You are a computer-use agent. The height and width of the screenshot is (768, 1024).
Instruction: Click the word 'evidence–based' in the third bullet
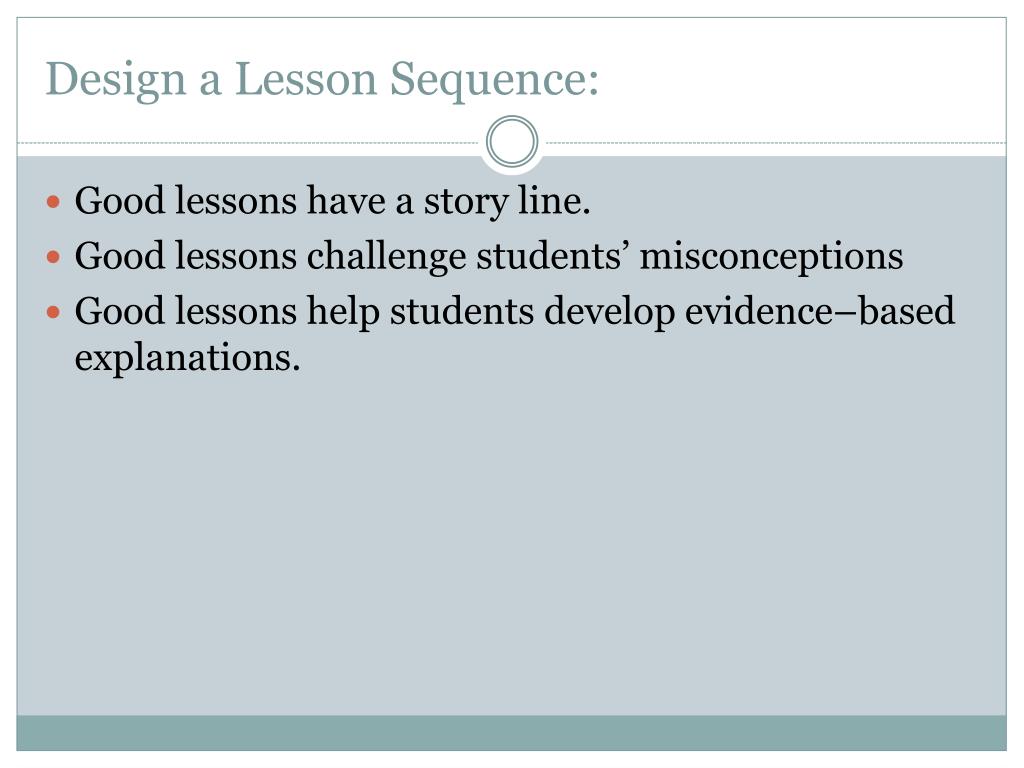point(820,312)
